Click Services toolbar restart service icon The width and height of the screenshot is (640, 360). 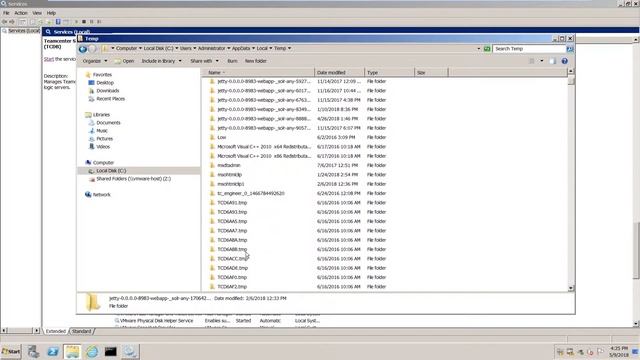[99, 22]
